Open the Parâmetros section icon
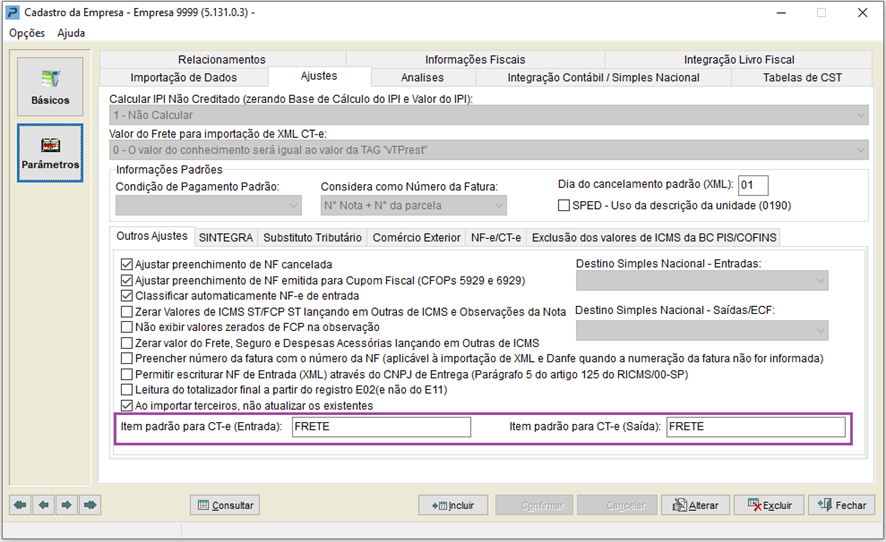Viewport: 886px width, 542px height. pos(50,153)
